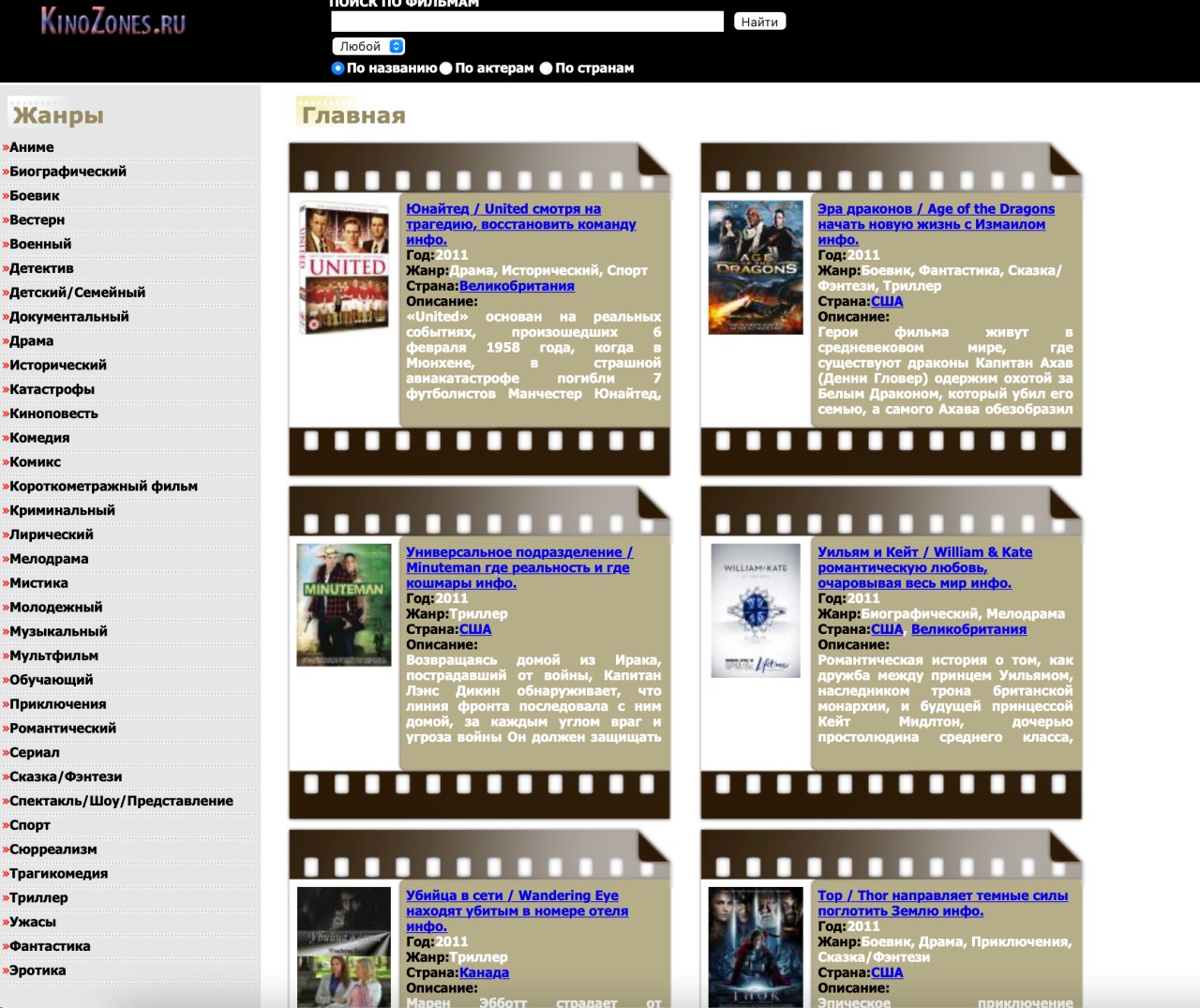Open the United movie poster thumbnail

tap(344, 266)
